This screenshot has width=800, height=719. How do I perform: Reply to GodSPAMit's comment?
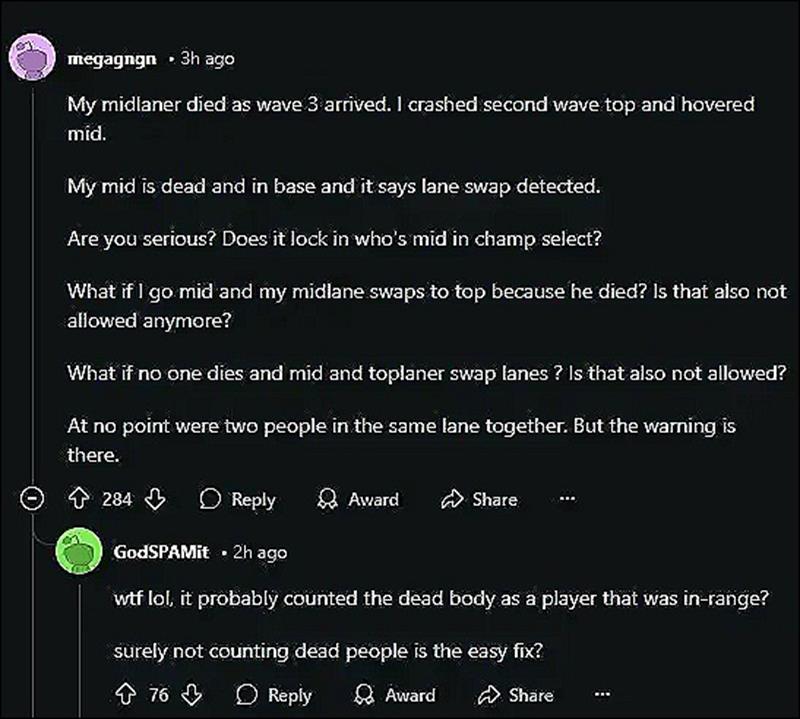click(x=273, y=695)
